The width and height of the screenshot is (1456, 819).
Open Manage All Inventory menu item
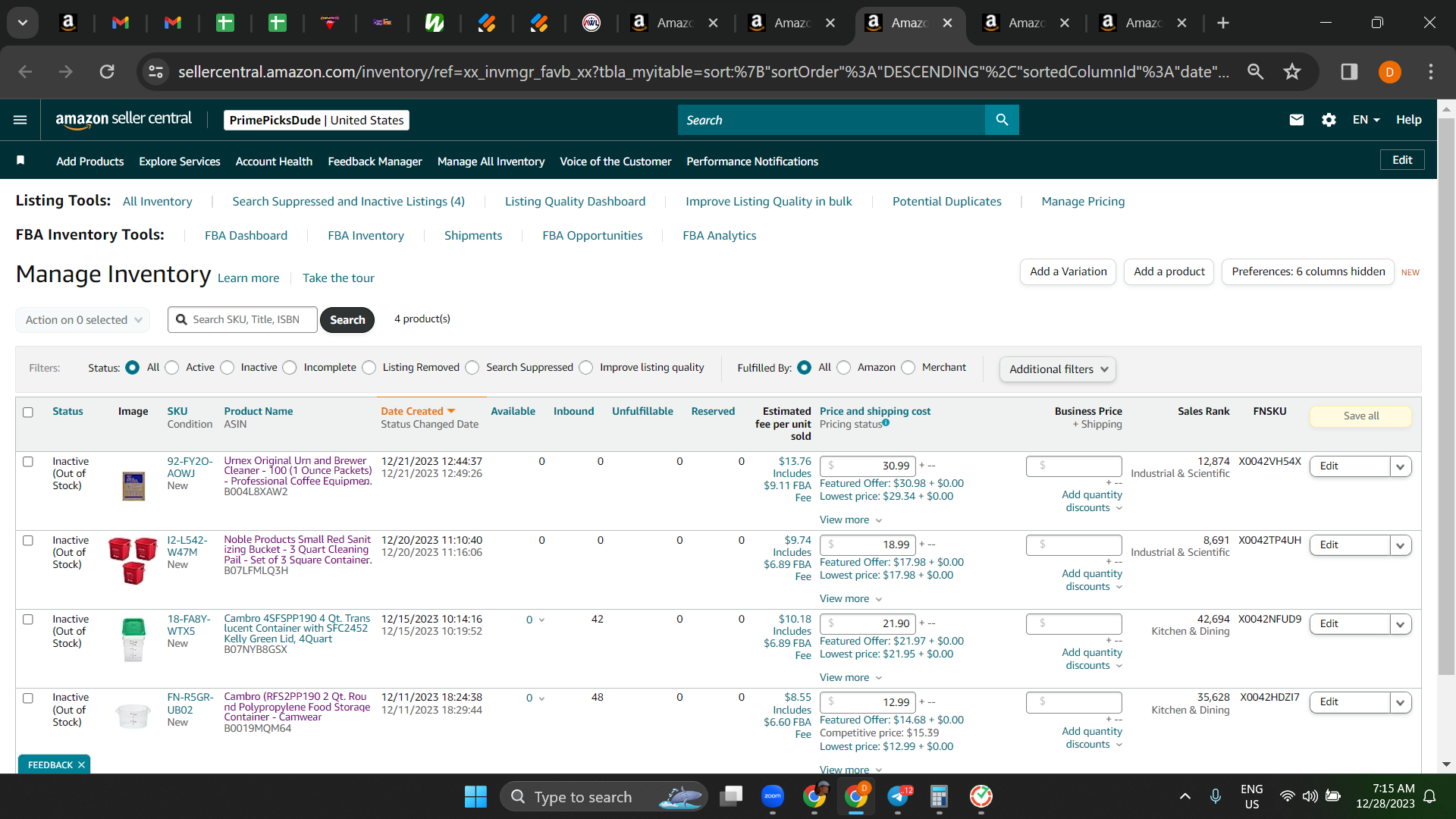click(x=491, y=162)
